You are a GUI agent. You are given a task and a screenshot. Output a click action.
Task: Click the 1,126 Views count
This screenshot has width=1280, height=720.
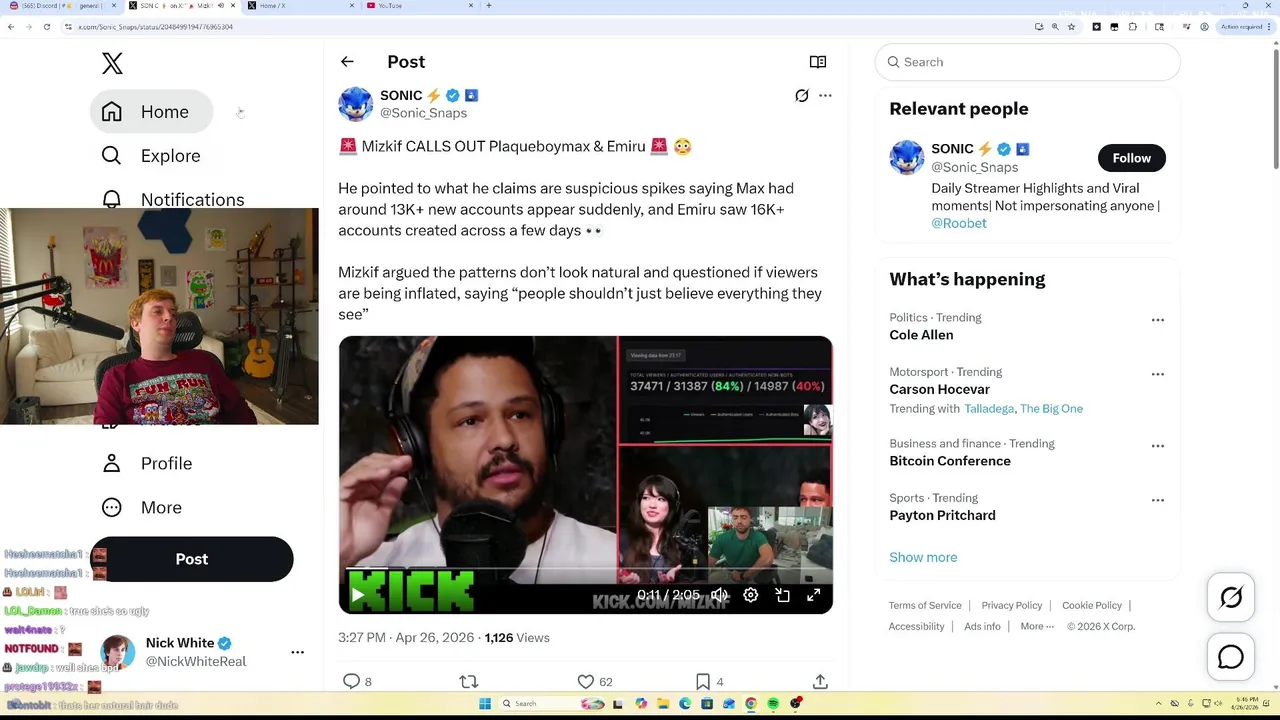point(517,638)
